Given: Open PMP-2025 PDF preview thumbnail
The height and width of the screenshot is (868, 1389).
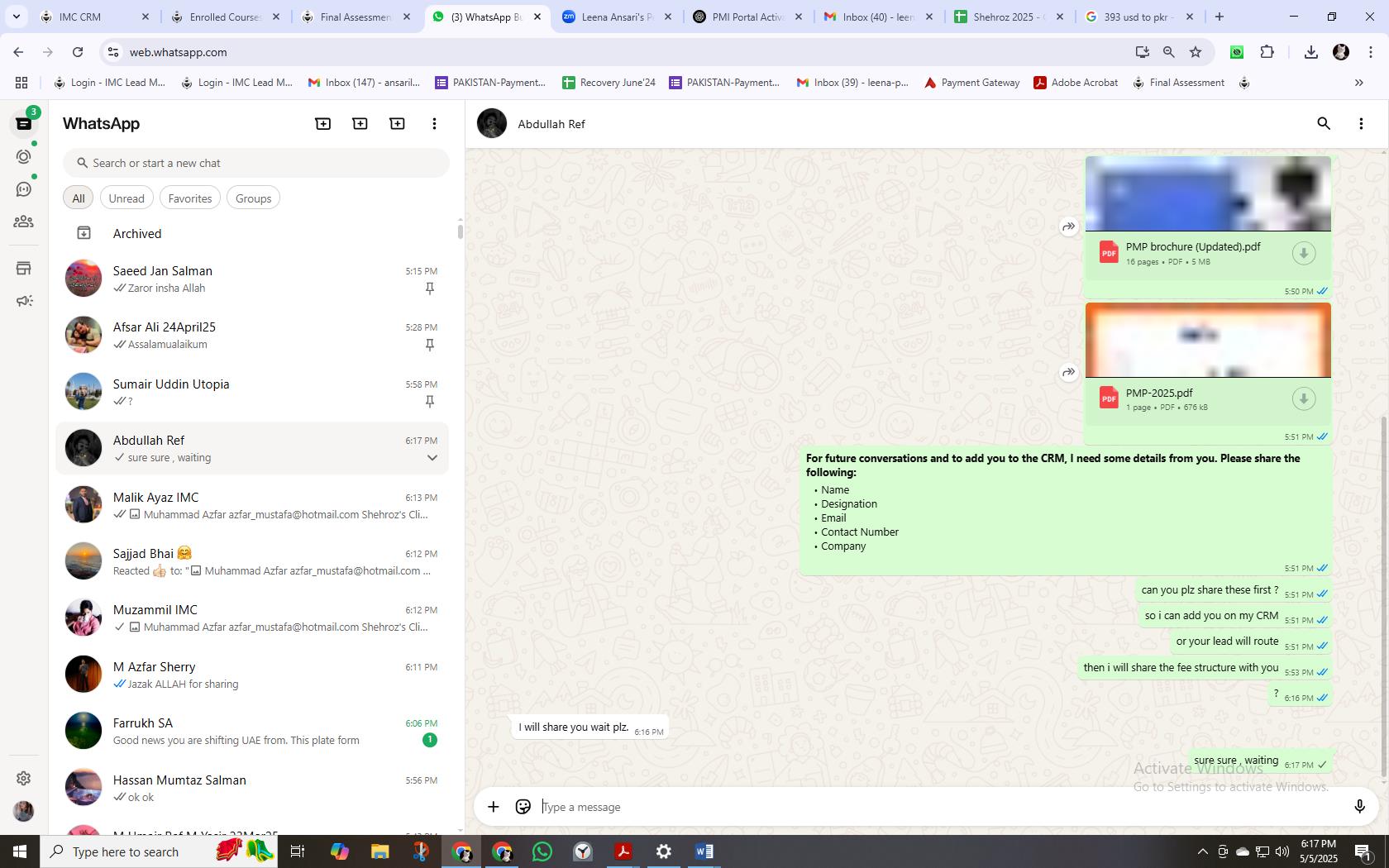Looking at the screenshot, I should click(1208, 340).
